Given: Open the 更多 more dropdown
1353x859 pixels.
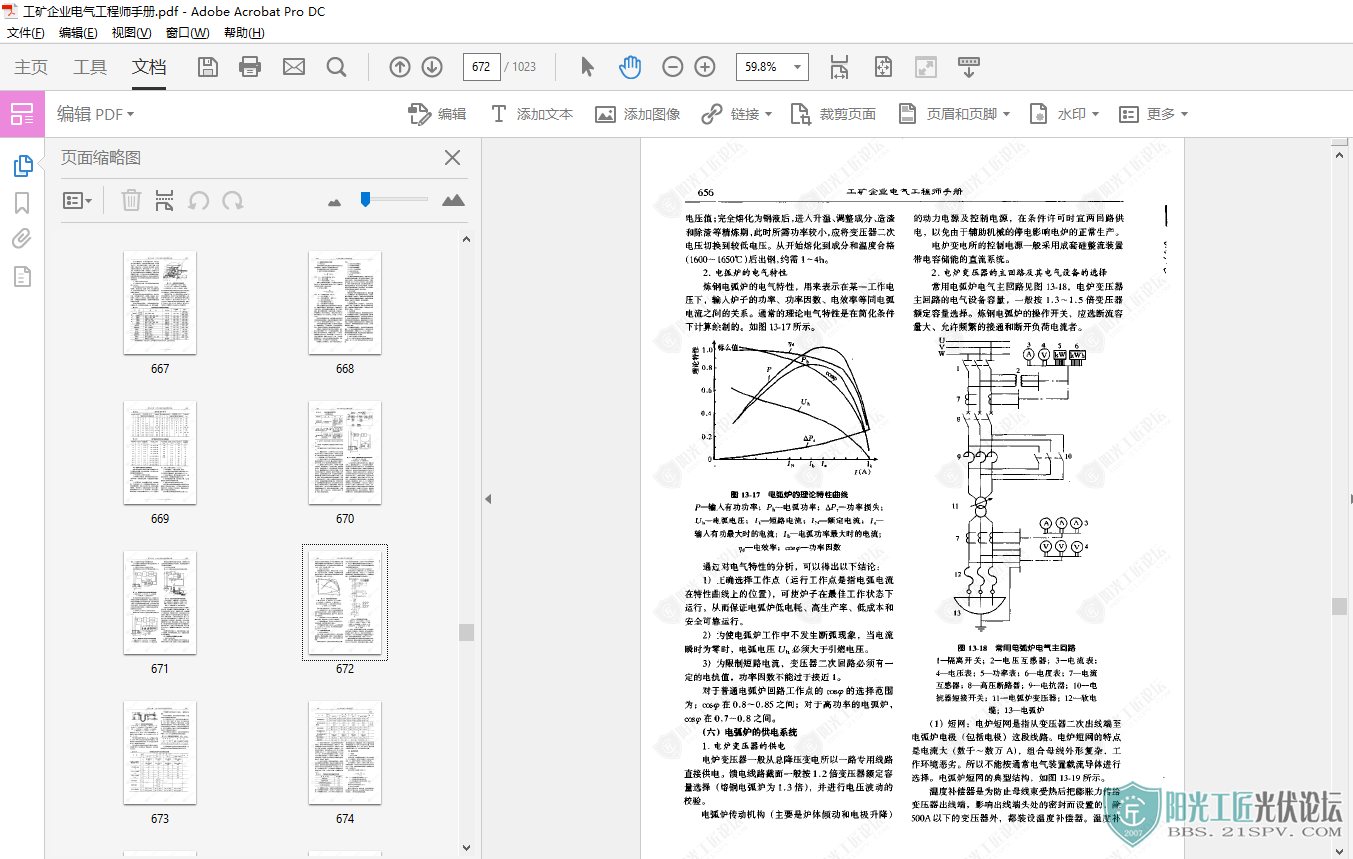Looking at the screenshot, I should (1153, 114).
